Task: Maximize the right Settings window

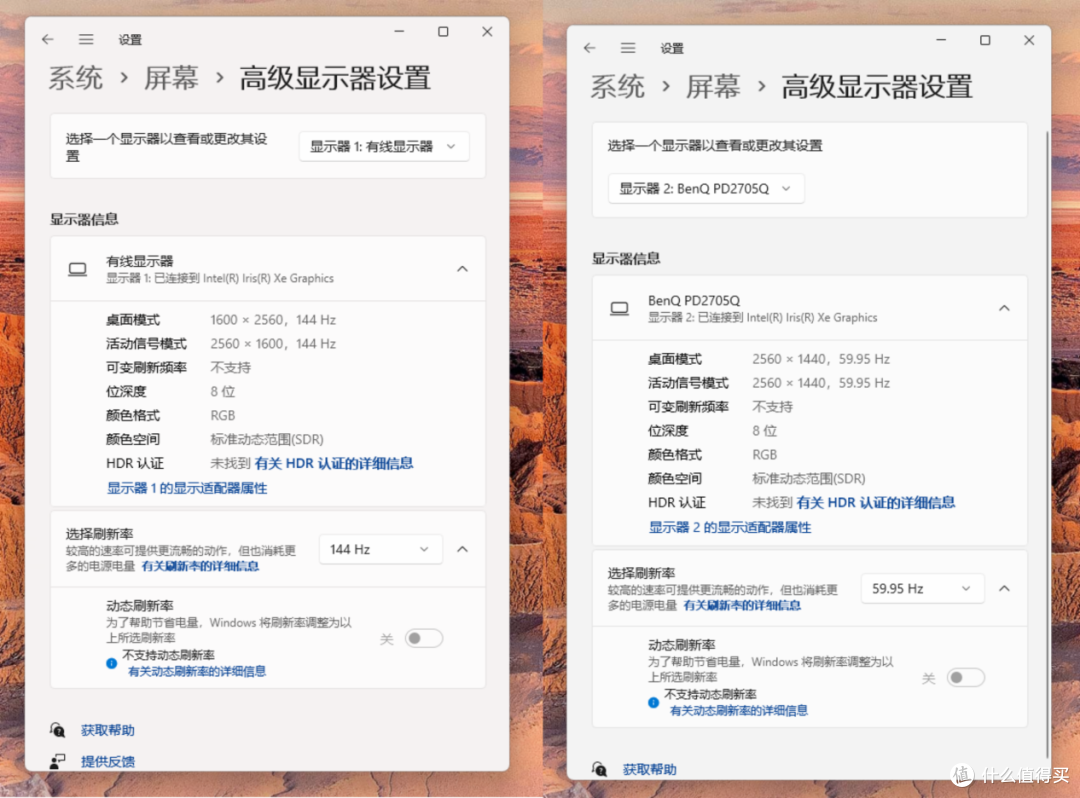Action: coord(985,40)
